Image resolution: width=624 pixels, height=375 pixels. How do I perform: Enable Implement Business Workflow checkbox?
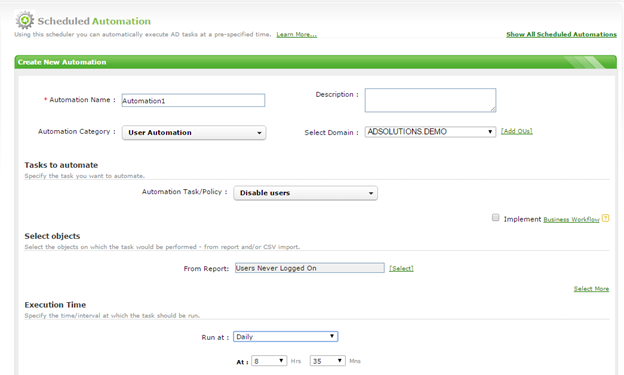pos(495,217)
